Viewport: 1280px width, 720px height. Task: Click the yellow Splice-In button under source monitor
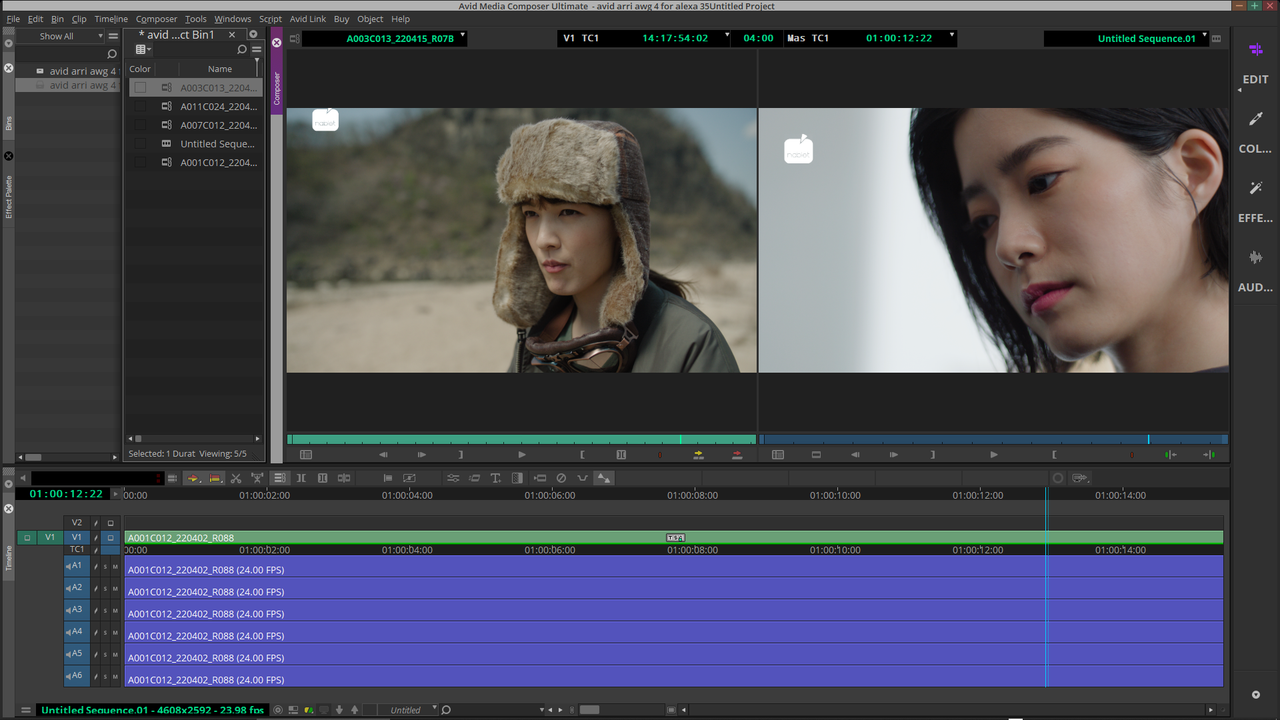click(698, 455)
